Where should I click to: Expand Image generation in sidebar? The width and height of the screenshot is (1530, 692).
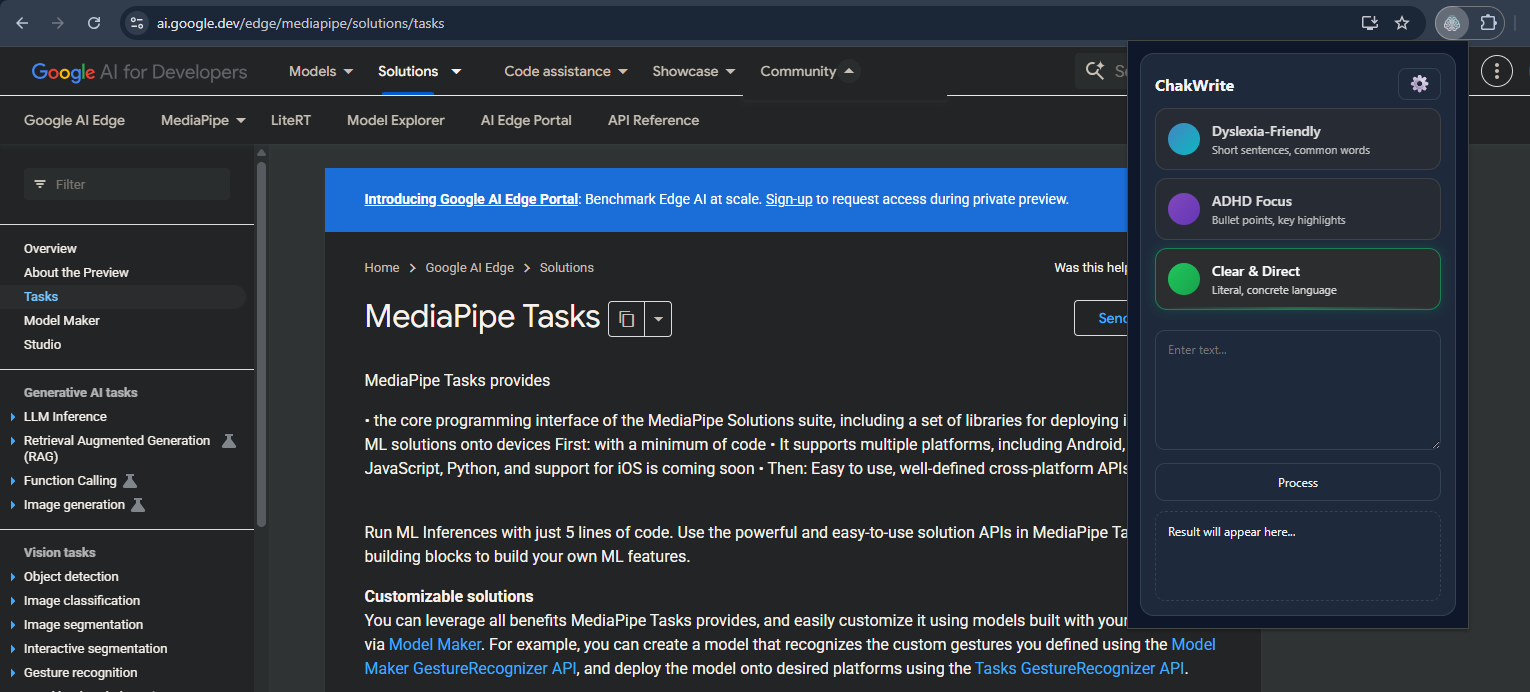tap(13, 505)
